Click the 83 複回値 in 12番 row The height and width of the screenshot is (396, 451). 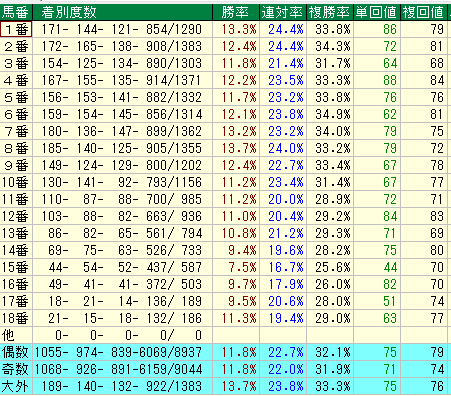tap(424, 216)
